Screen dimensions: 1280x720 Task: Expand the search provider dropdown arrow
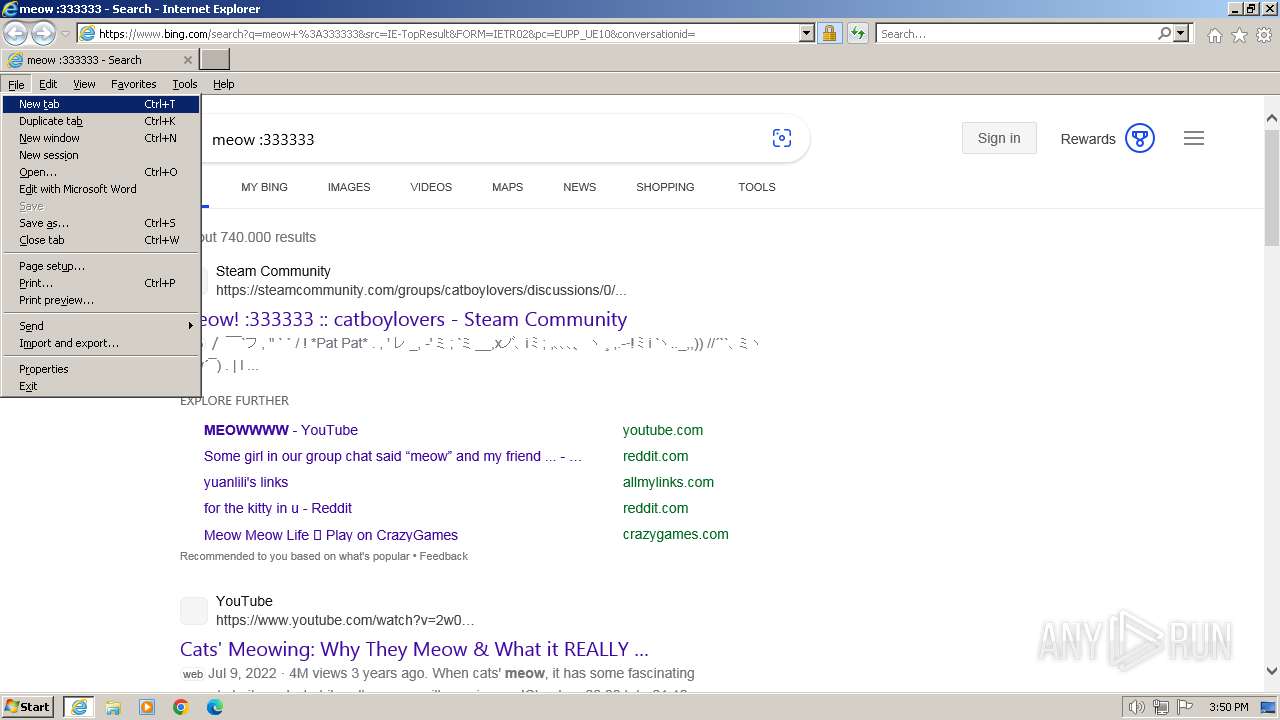pos(1181,33)
